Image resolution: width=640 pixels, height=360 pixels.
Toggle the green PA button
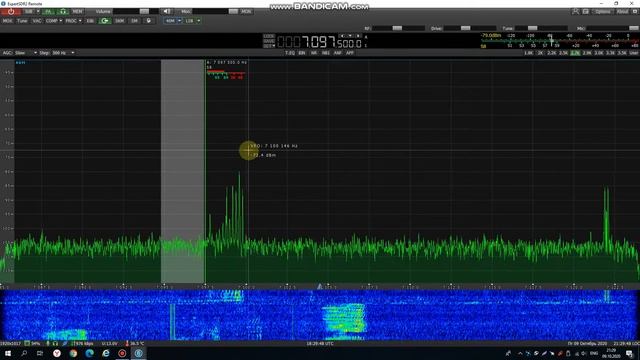coord(48,11)
